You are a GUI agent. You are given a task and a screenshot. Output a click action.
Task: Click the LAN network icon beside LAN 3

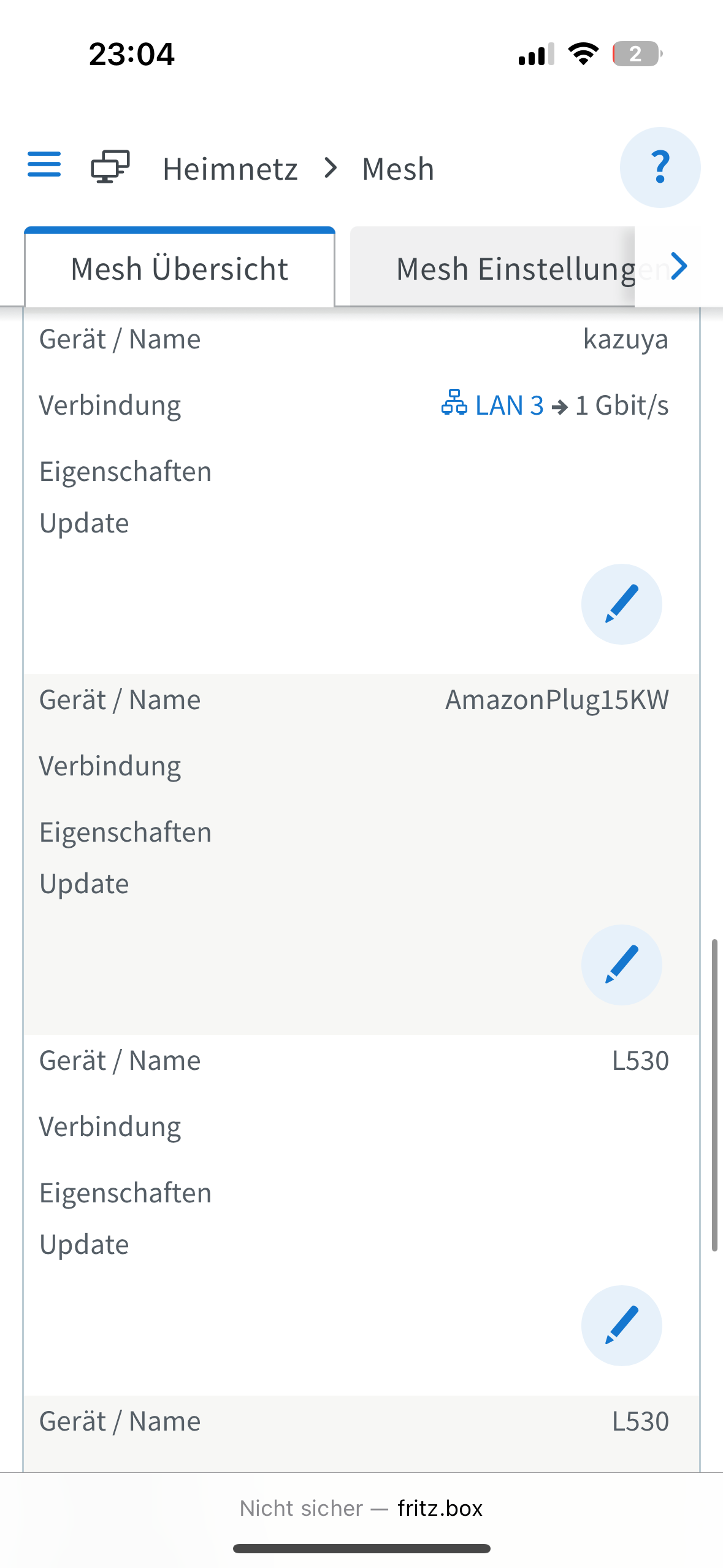click(x=454, y=403)
